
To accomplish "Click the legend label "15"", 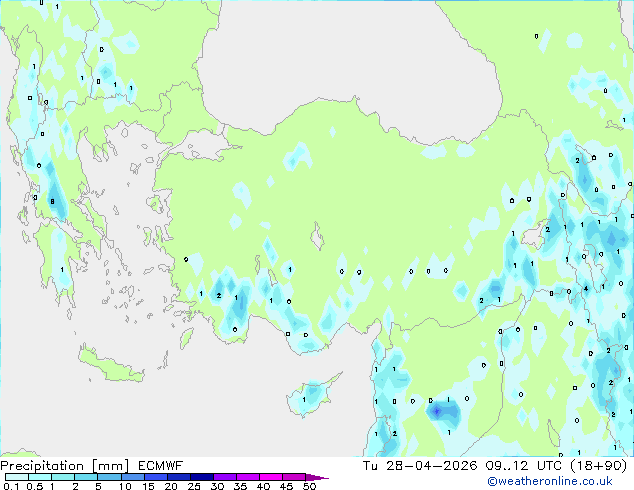I will 148,486.
